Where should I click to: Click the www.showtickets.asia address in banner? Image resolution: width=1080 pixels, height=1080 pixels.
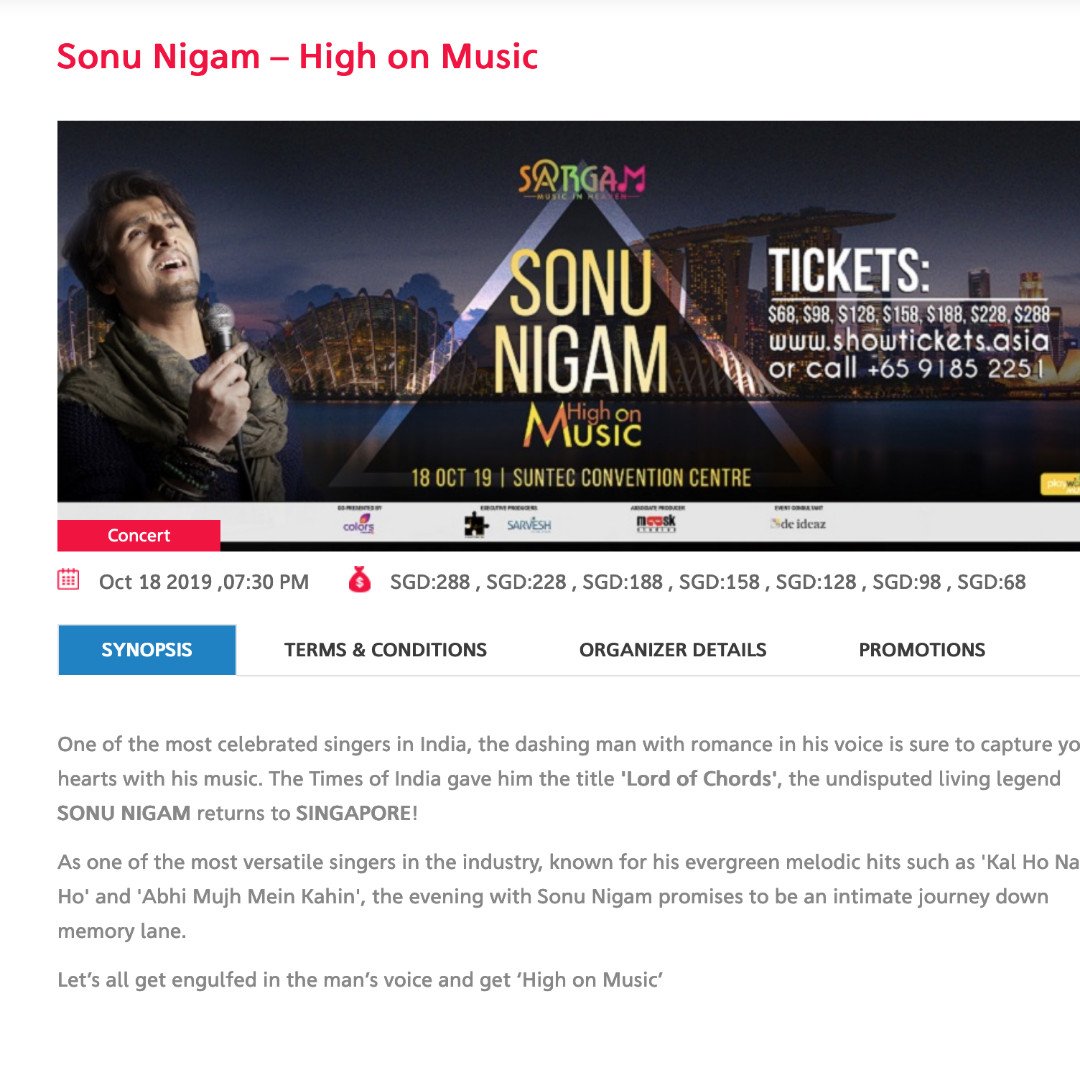(908, 341)
